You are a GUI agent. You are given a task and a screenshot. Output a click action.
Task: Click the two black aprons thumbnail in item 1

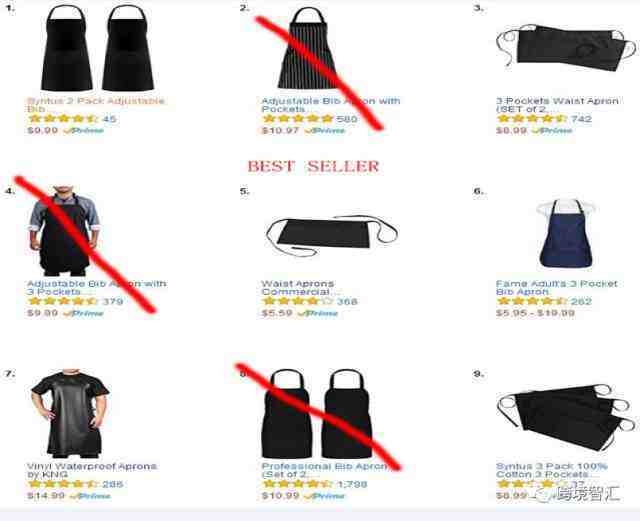(x=98, y=48)
